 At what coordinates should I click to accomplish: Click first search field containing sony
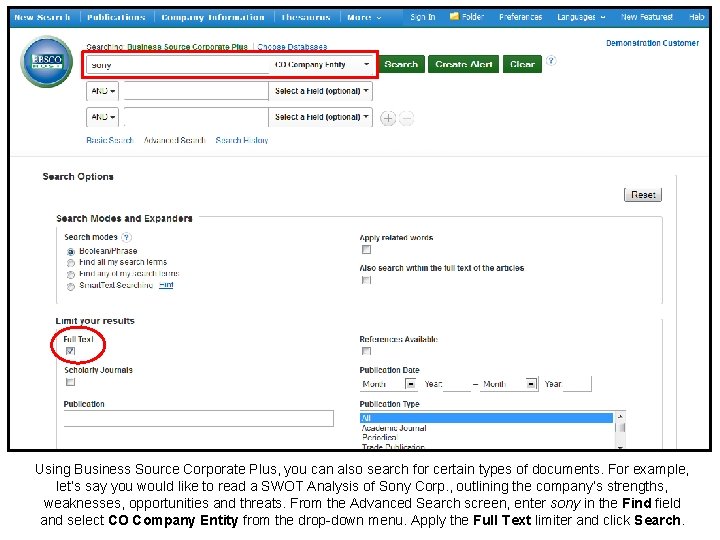click(x=178, y=65)
